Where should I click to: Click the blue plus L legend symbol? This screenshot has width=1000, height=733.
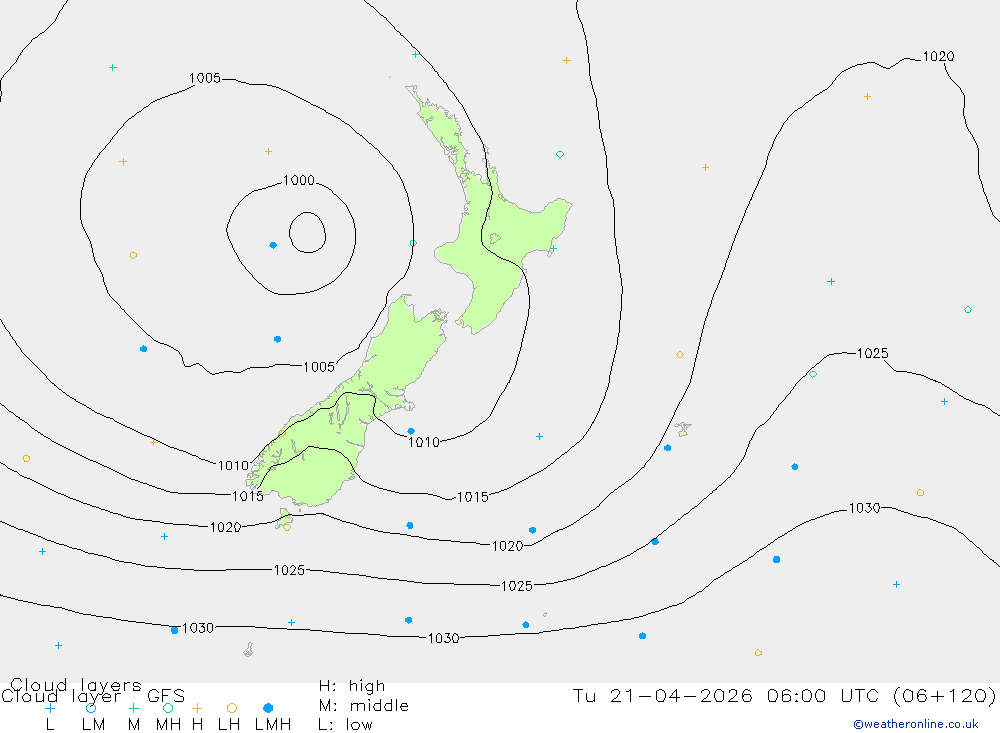coord(50,708)
